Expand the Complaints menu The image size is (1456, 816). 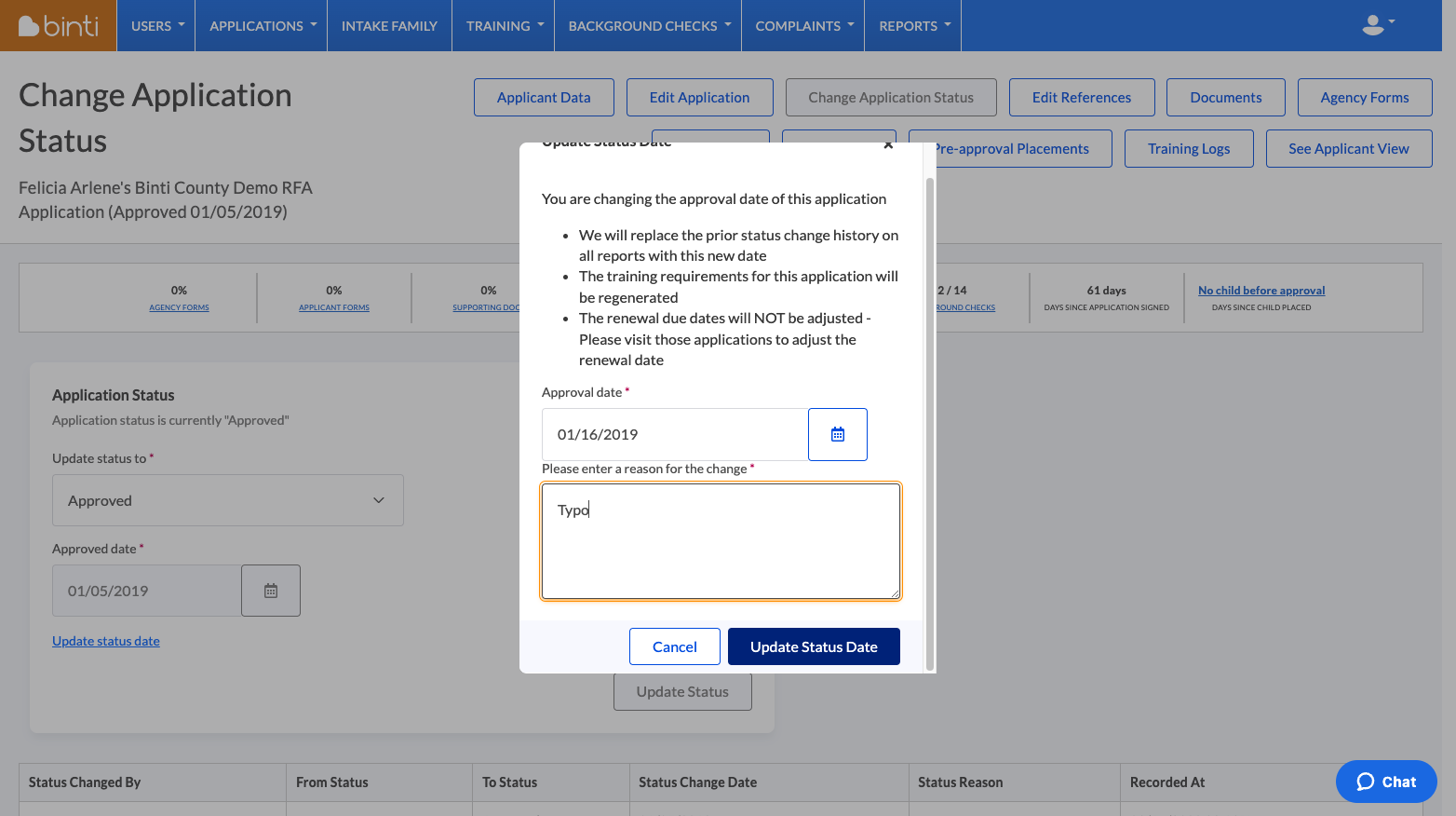803,25
